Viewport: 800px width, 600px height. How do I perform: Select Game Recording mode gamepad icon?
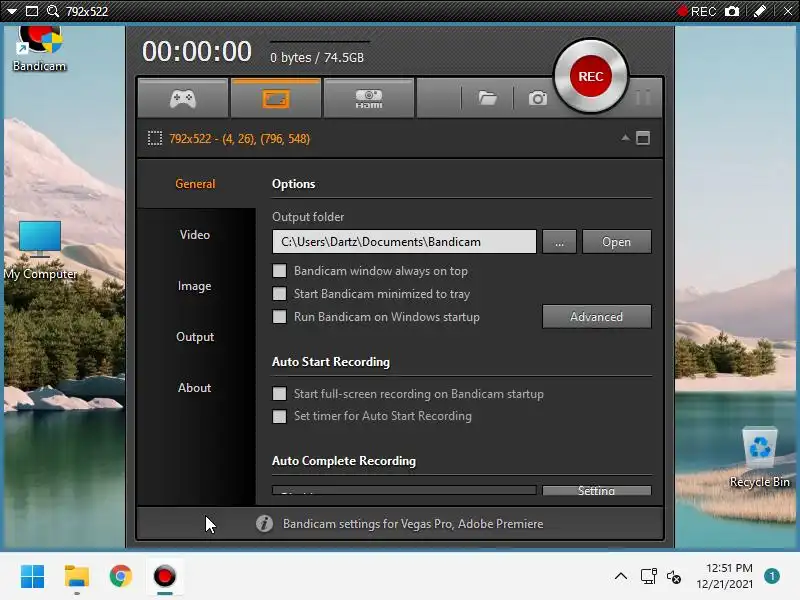click(x=183, y=98)
